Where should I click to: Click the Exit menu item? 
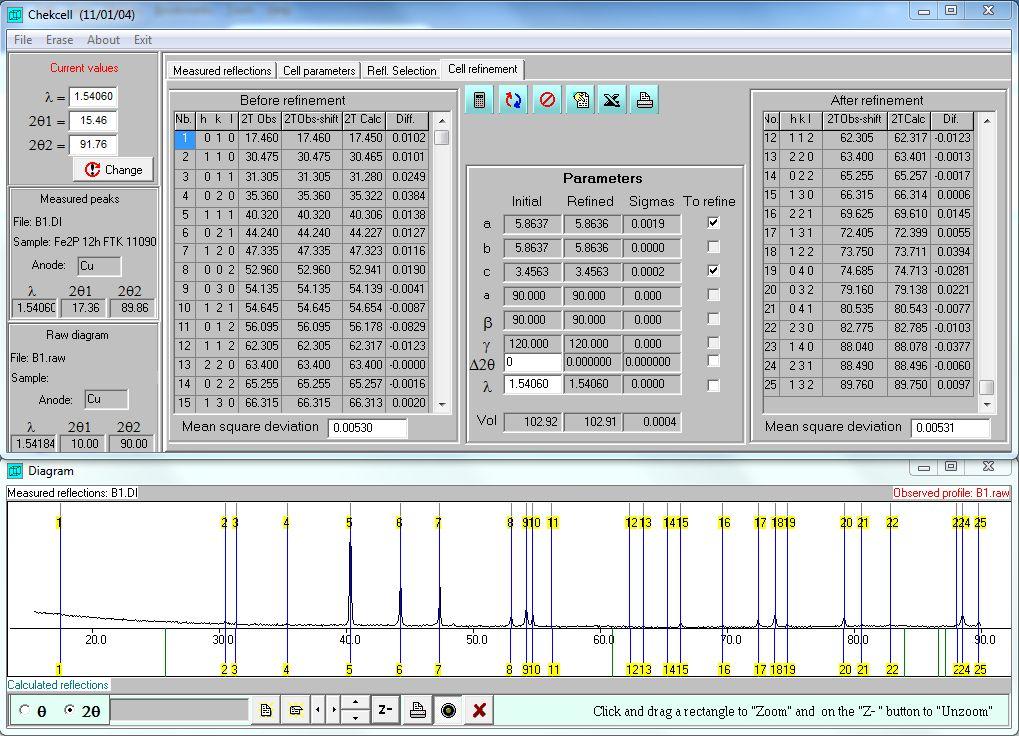pyautogui.click(x=142, y=40)
